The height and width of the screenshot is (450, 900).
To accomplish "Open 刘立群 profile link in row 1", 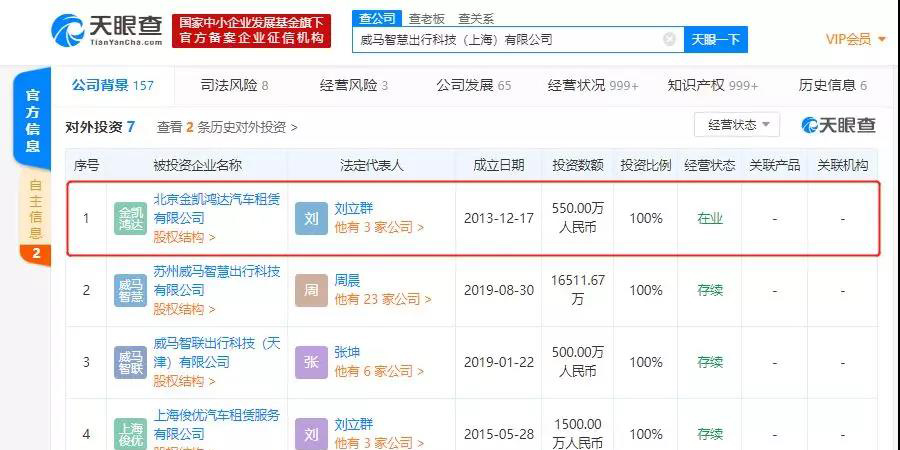I will coord(354,208).
